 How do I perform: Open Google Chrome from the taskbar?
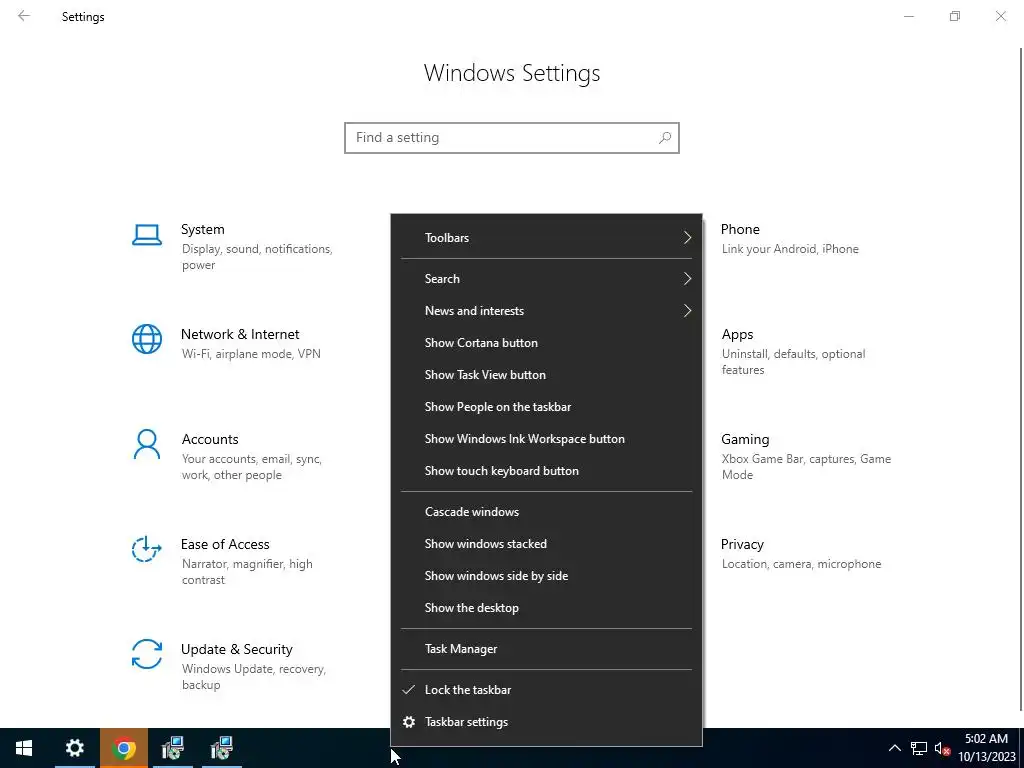click(124, 748)
